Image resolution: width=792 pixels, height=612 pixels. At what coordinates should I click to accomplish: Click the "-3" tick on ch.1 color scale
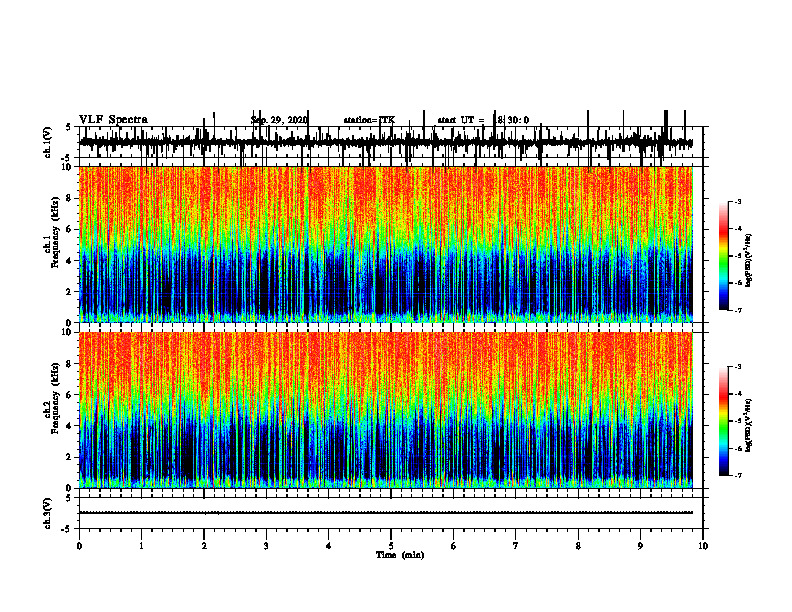pyautogui.click(x=738, y=201)
